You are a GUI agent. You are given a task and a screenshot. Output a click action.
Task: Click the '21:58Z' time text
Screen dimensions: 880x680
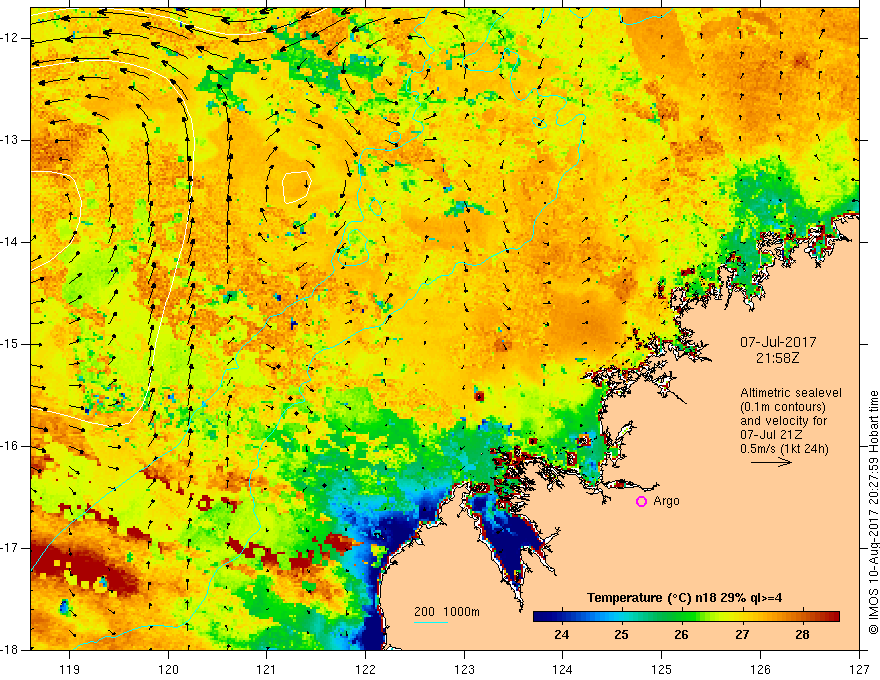[x=777, y=358]
